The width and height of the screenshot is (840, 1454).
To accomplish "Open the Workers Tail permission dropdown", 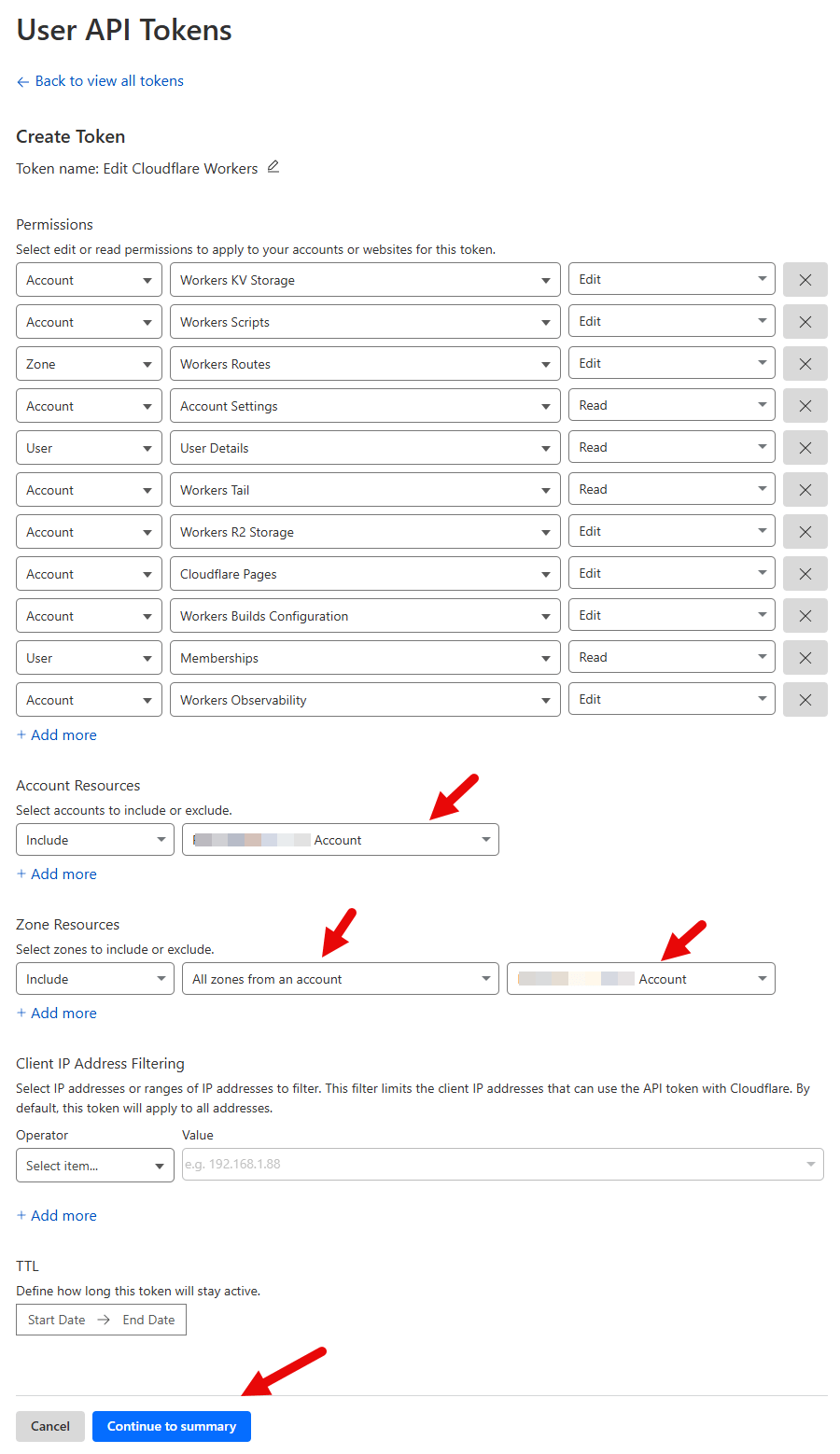I will coord(365,490).
